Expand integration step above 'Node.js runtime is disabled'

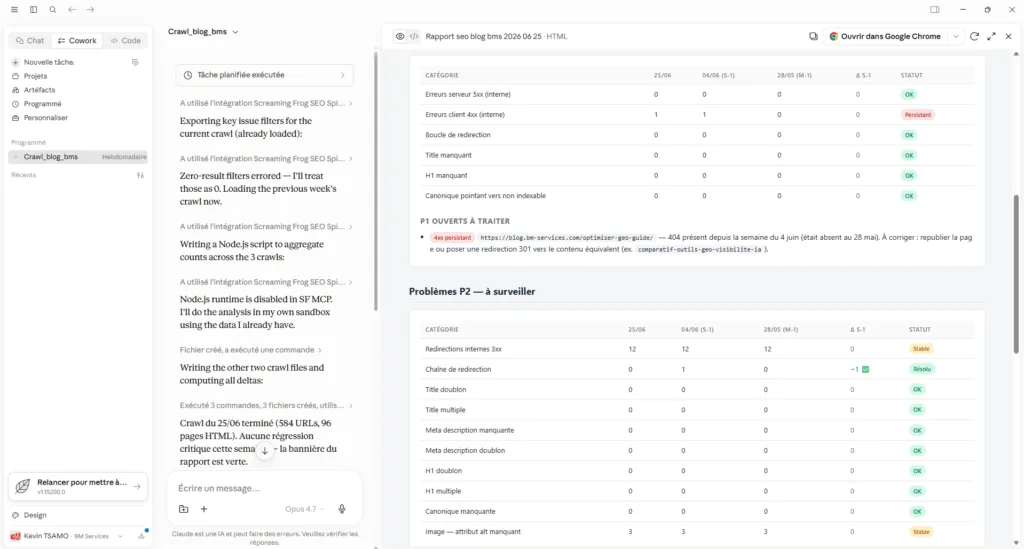[266, 282]
